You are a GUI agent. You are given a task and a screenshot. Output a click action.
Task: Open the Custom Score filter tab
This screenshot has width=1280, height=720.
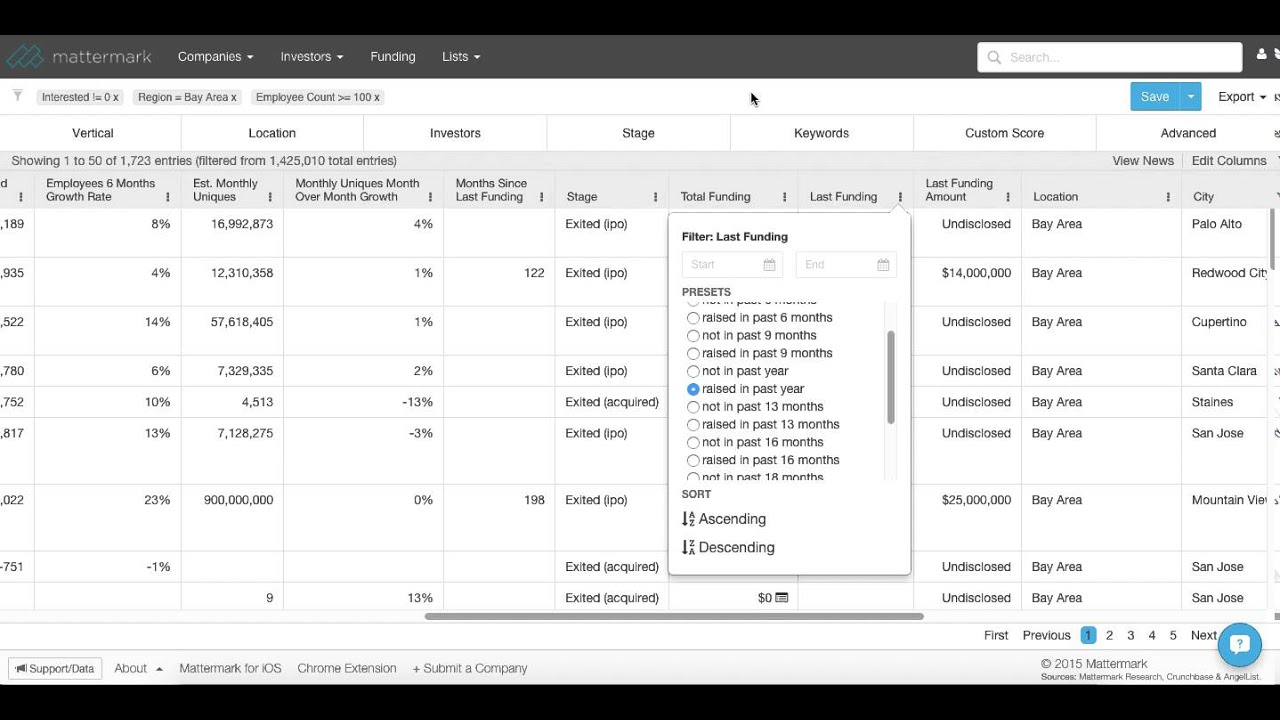point(1004,133)
